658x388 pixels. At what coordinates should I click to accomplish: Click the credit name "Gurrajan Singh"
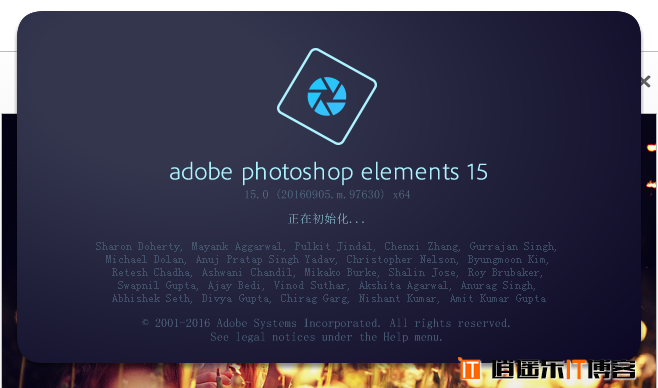(512, 247)
